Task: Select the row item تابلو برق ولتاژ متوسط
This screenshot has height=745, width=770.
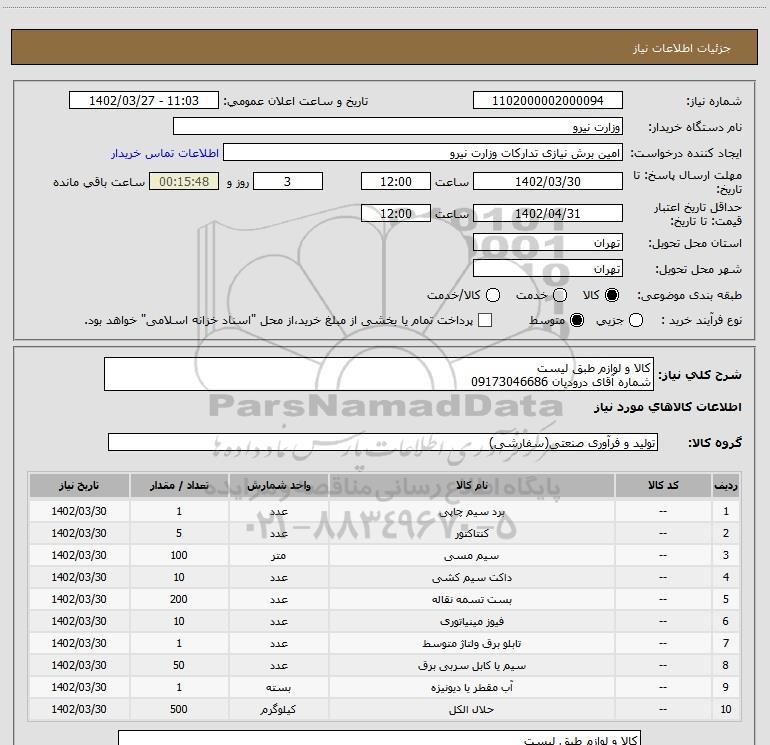Action: pyautogui.click(x=471, y=643)
